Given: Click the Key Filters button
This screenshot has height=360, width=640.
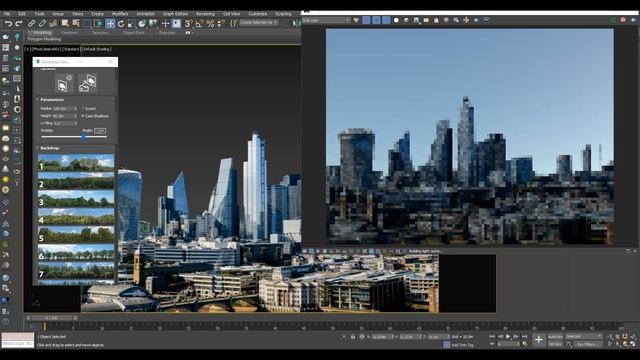Looking at the screenshot, I should (587, 344).
